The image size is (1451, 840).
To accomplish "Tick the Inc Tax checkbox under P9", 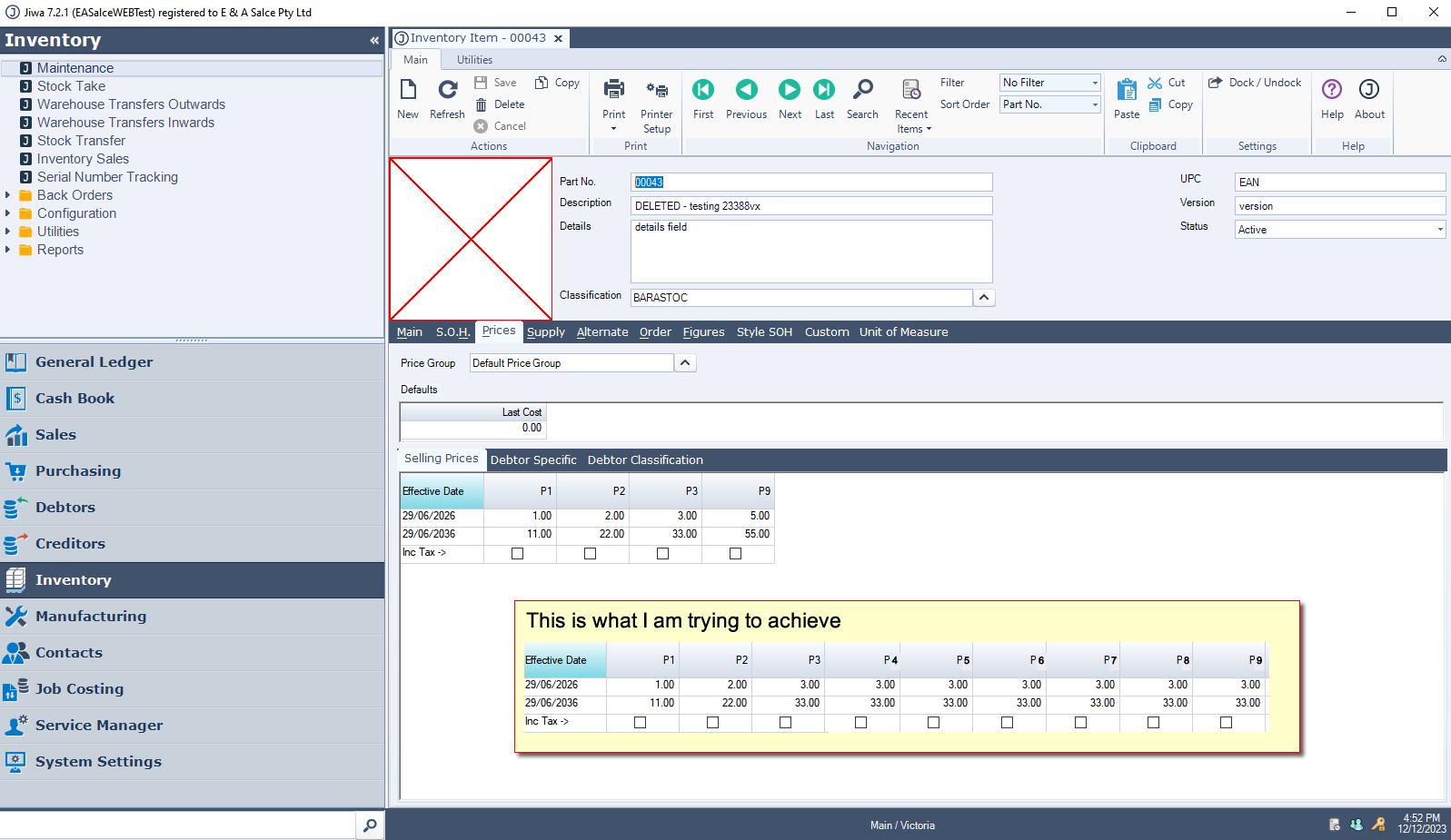I will pos(736,553).
